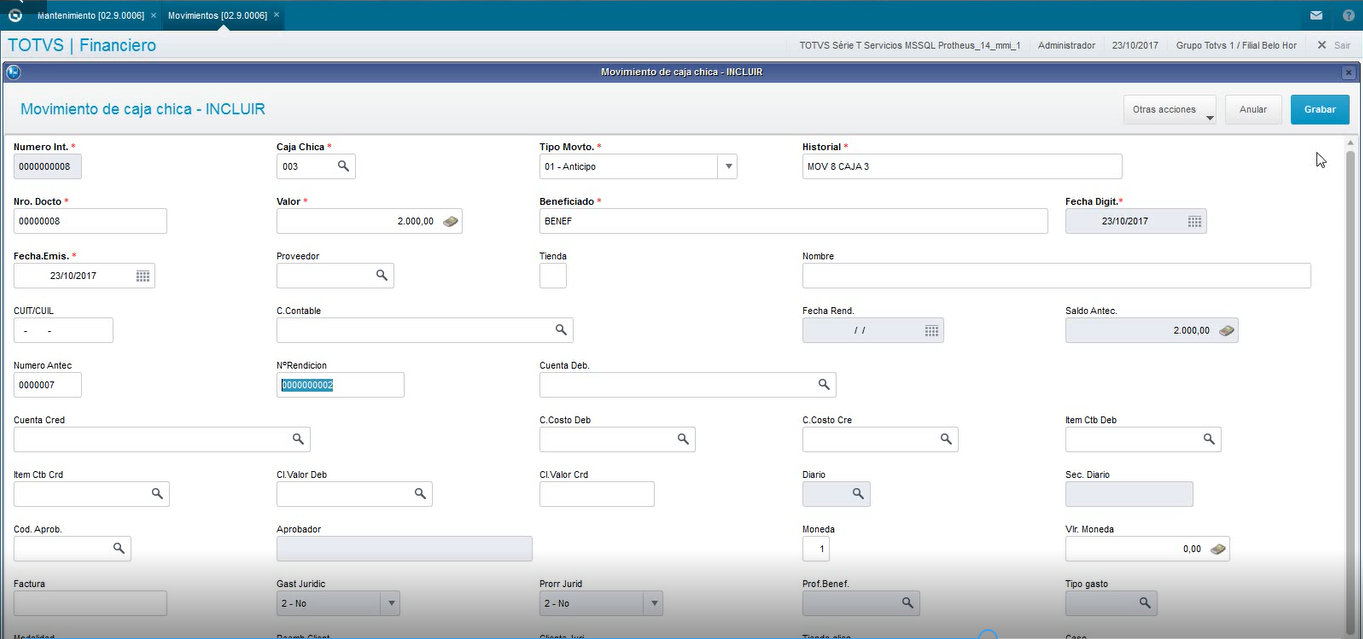This screenshot has width=1363, height=639.
Task: Open the help question mark icon
Action: pos(1348,16)
